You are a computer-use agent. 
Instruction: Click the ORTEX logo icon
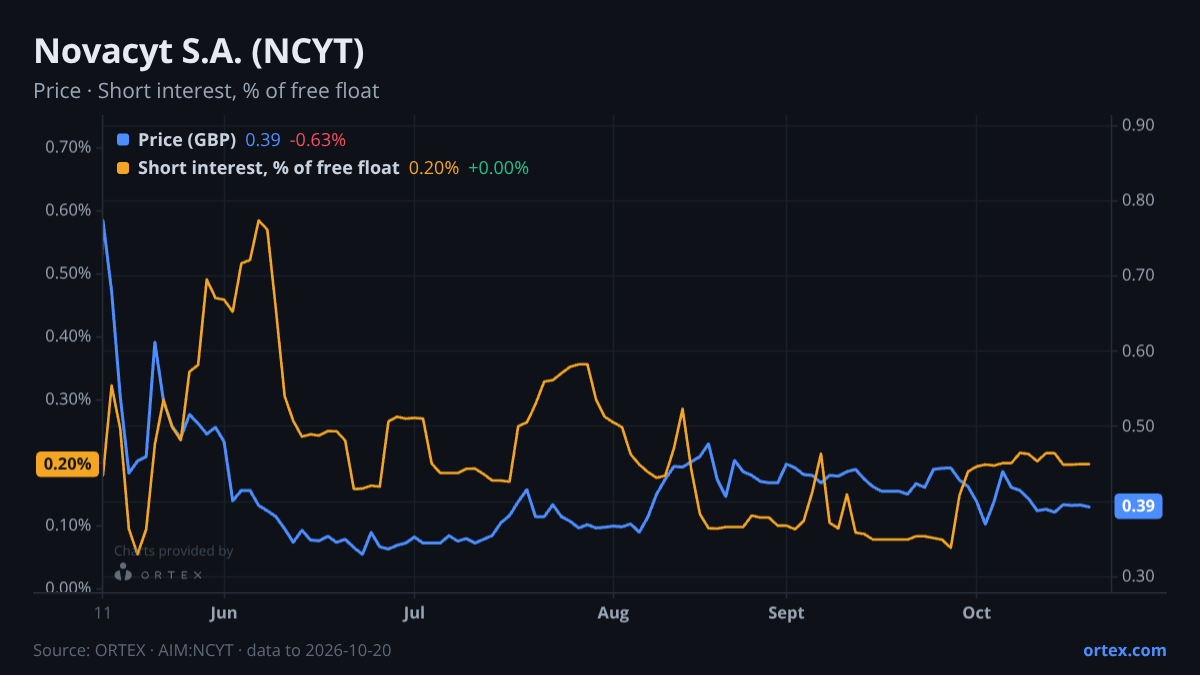tap(123, 572)
